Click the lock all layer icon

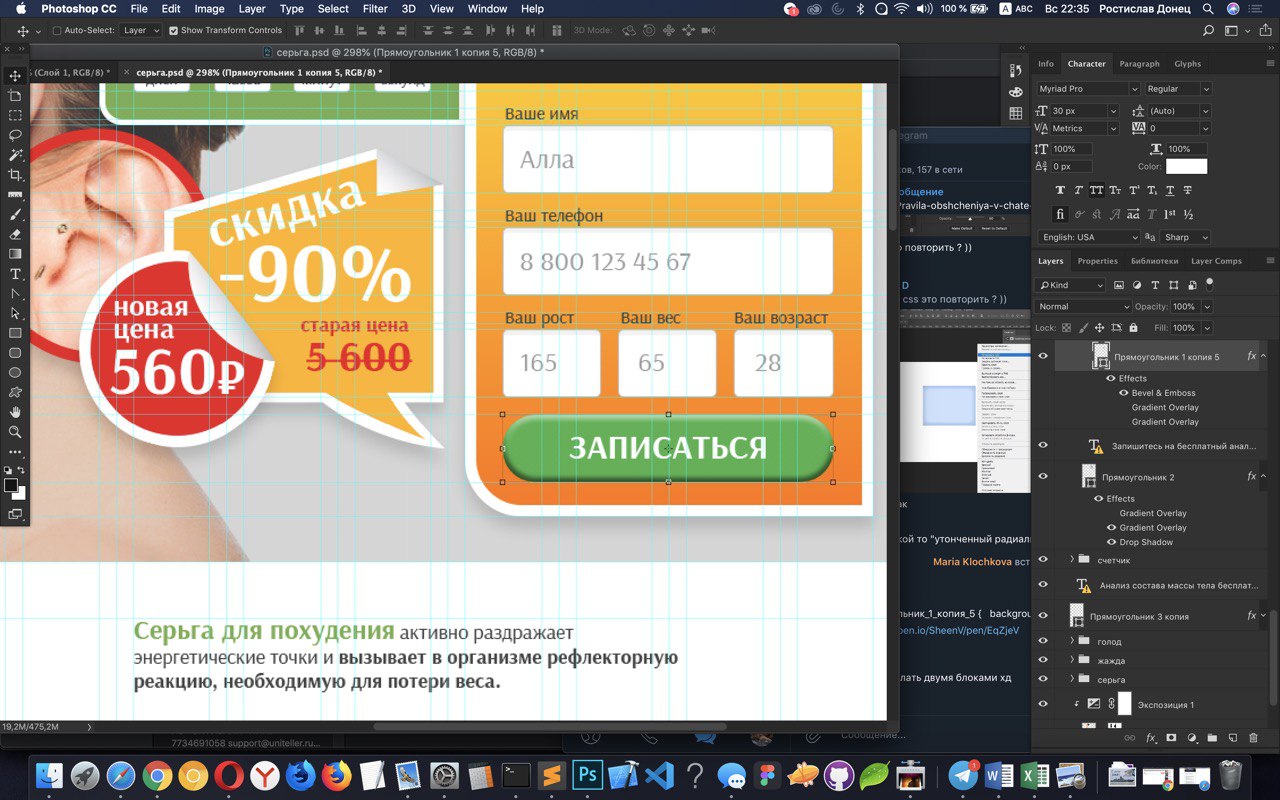click(x=1133, y=328)
